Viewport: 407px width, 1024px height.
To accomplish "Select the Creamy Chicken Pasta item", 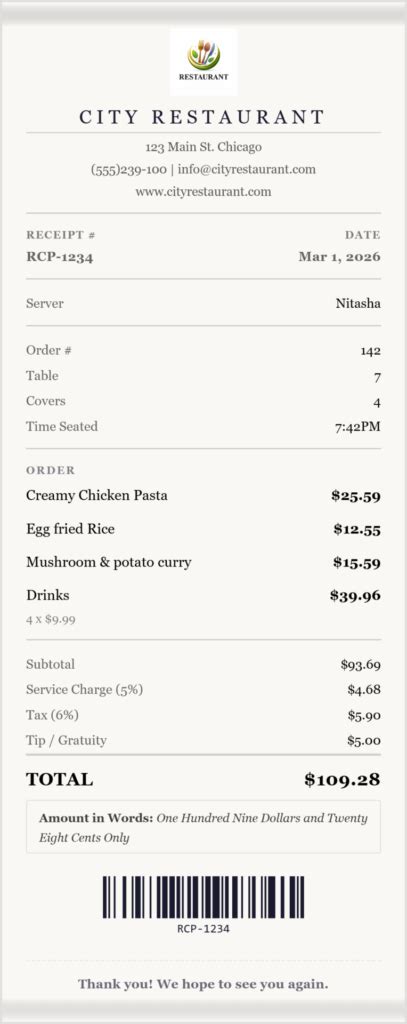I will coord(203,496).
